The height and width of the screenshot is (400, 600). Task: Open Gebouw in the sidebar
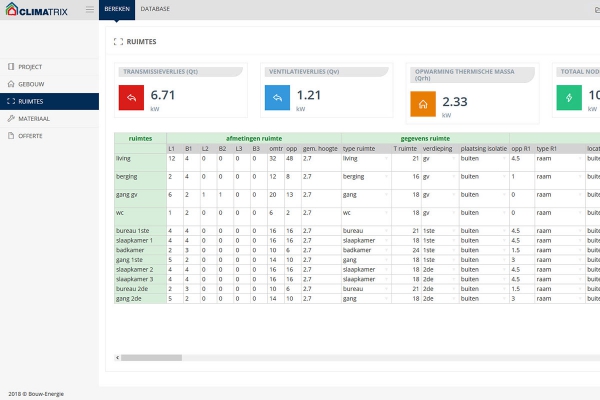point(49,84)
